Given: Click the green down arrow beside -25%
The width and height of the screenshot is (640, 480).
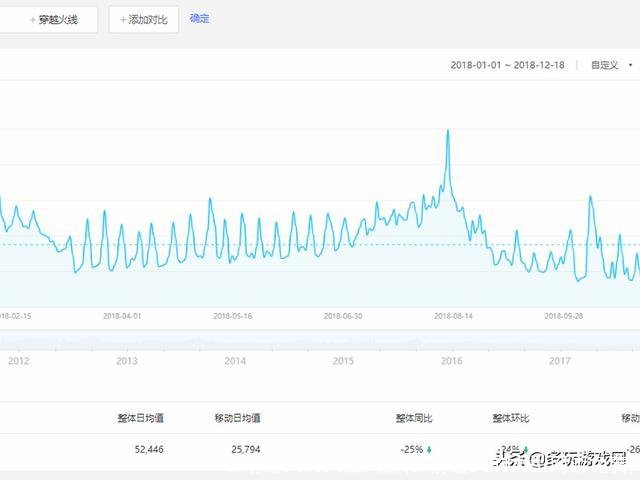Looking at the screenshot, I should [x=430, y=450].
